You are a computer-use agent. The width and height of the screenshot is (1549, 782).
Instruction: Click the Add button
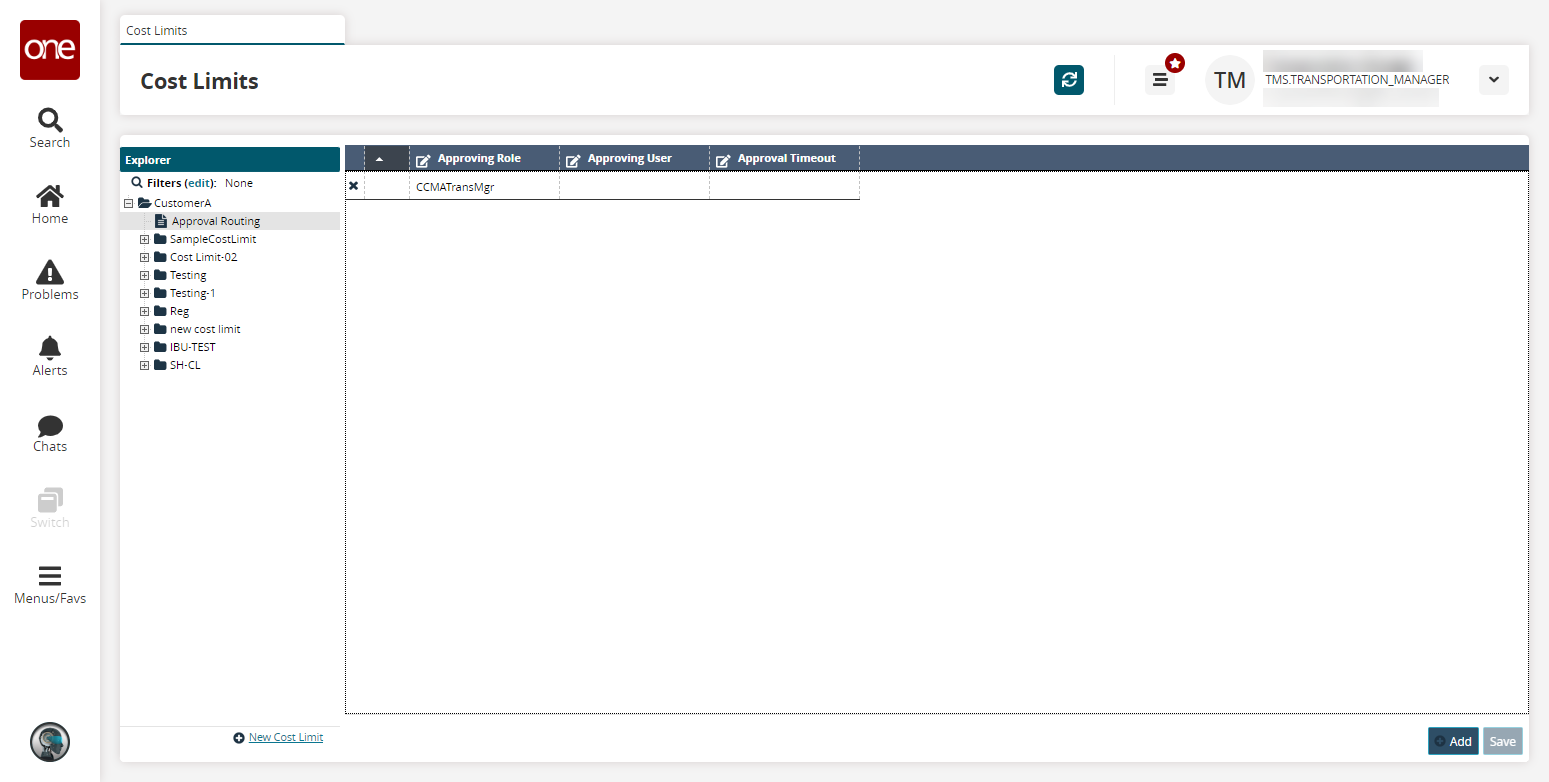(1453, 741)
